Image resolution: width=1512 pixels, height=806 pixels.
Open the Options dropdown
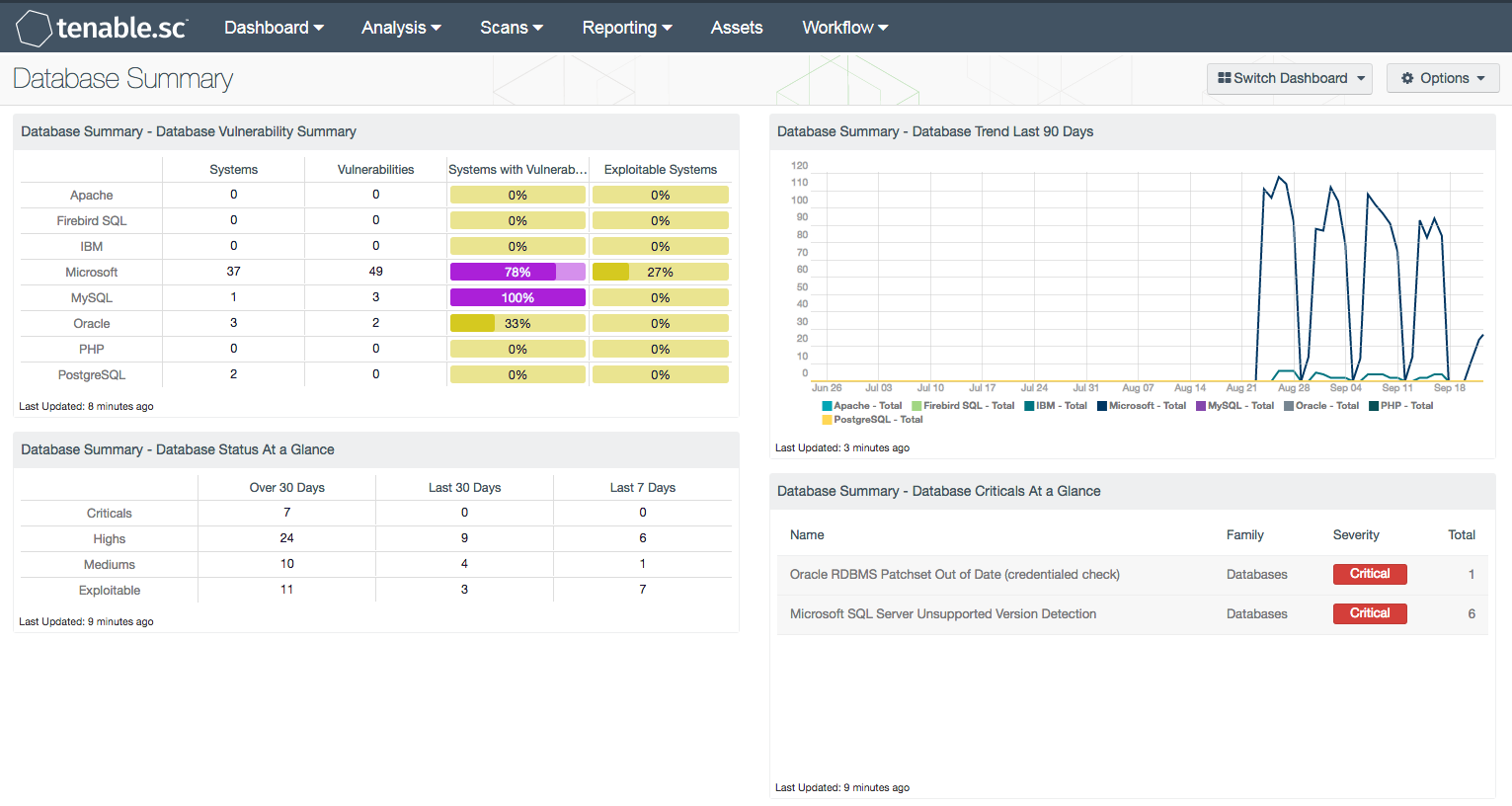click(1443, 78)
